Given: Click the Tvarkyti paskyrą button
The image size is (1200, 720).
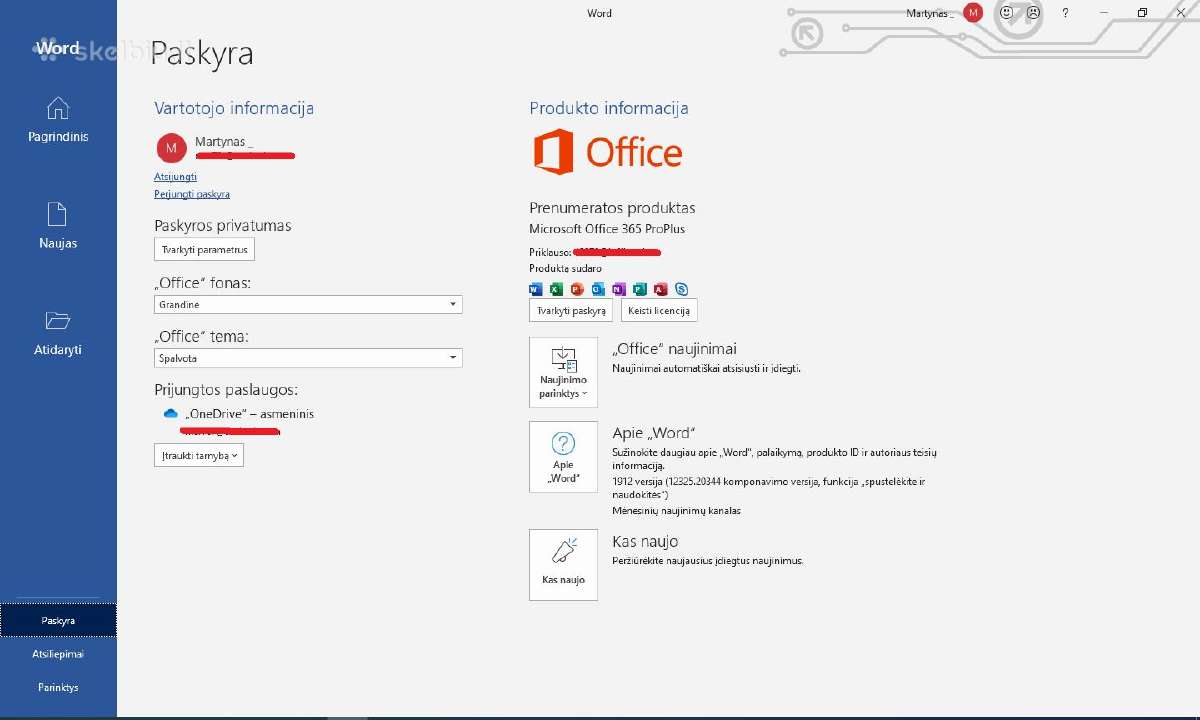Looking at the screenshot, I should 571,311.
